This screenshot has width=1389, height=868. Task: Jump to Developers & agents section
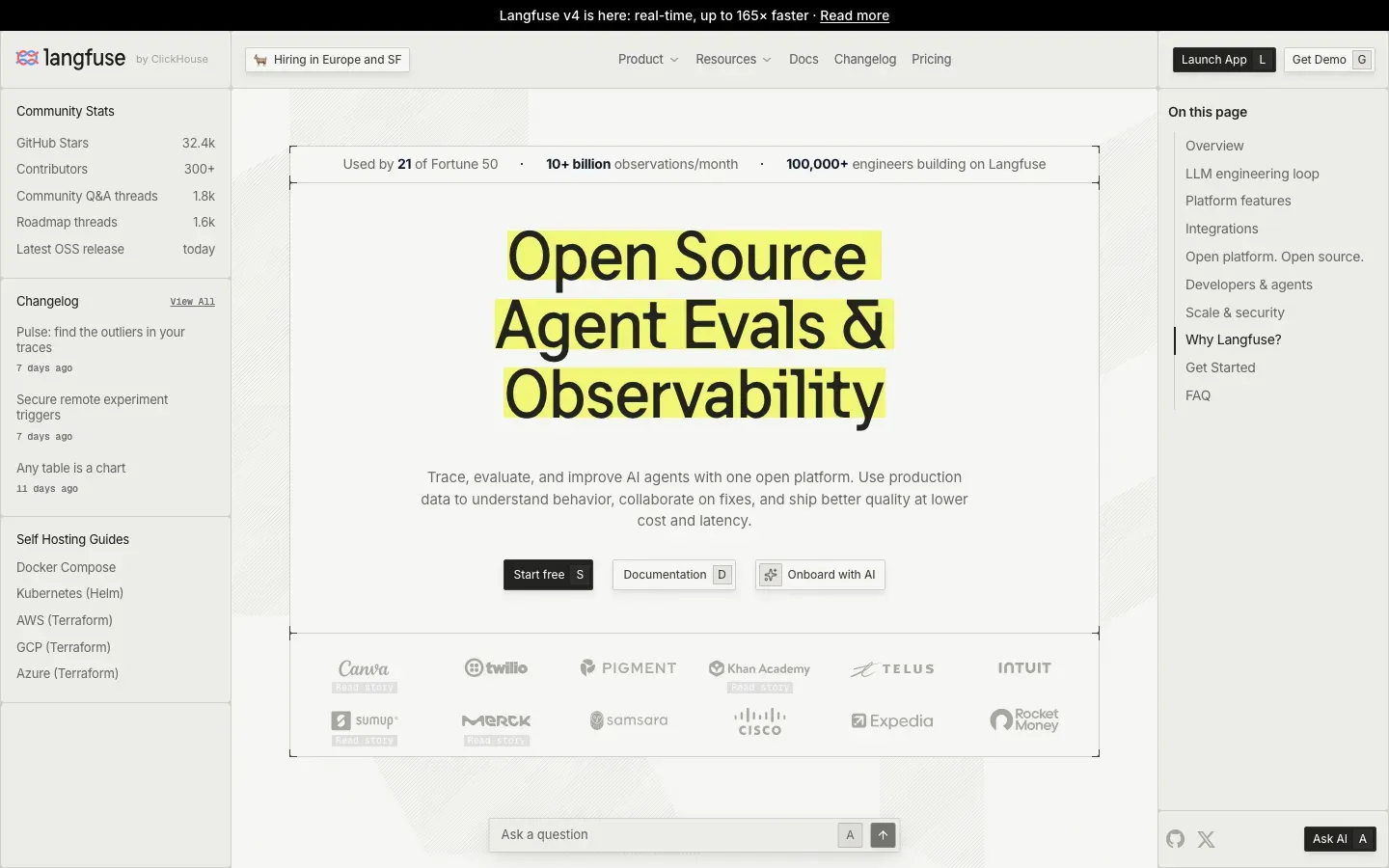[1248, 285]
